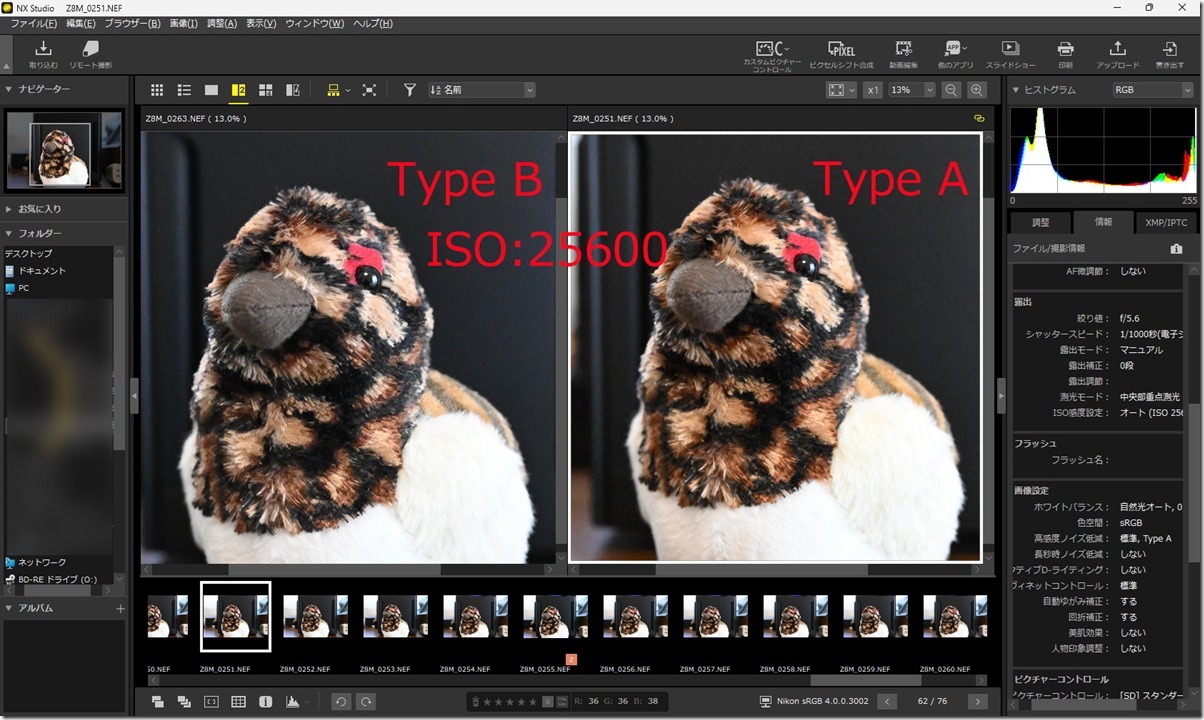The height and width of the screenshot is (720, 1204).
Task: Select thumbnail Z8M_0252.NEF in filmstrip
Action: [315, 616]
